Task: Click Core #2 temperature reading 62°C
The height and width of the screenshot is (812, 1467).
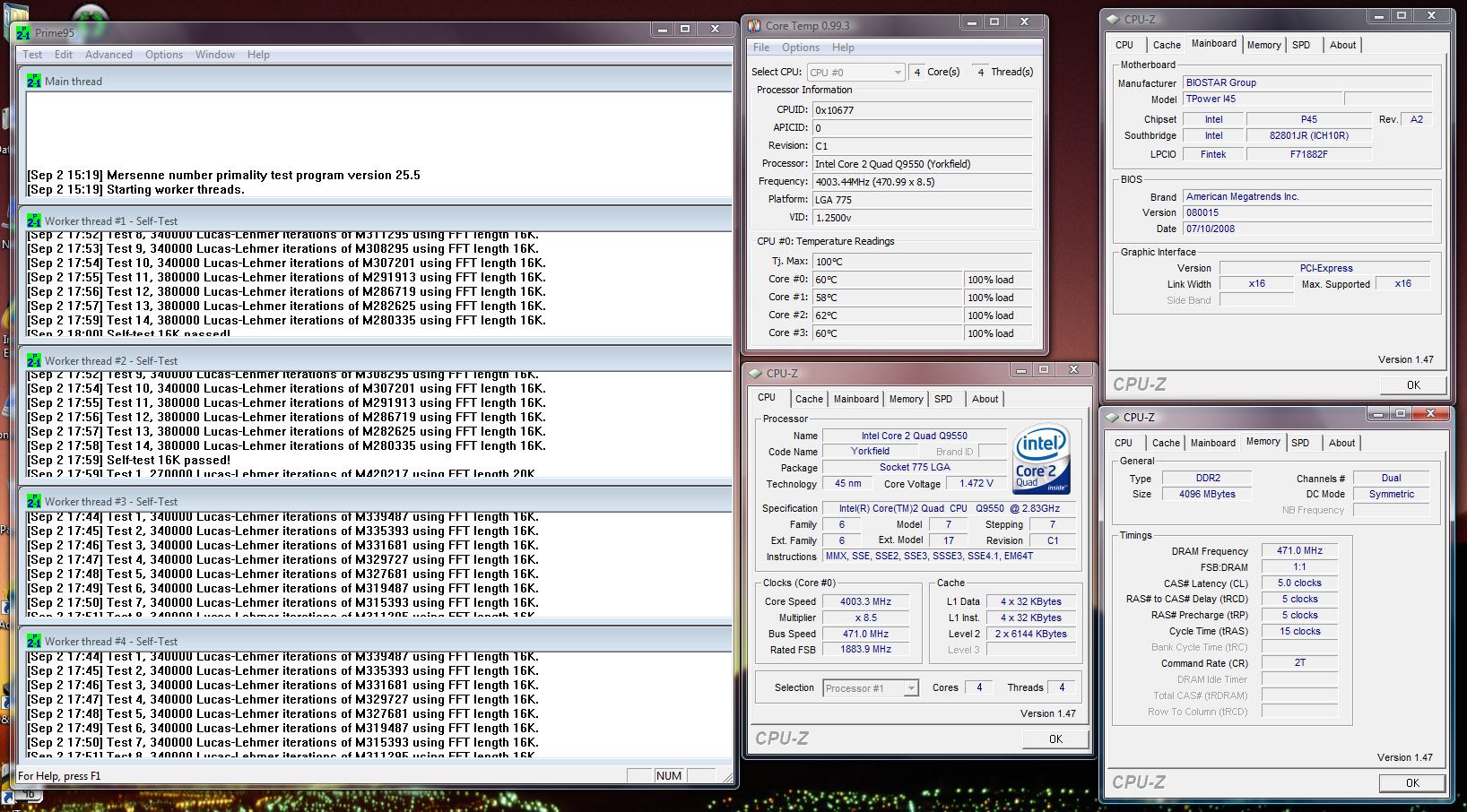Action: 888,315
